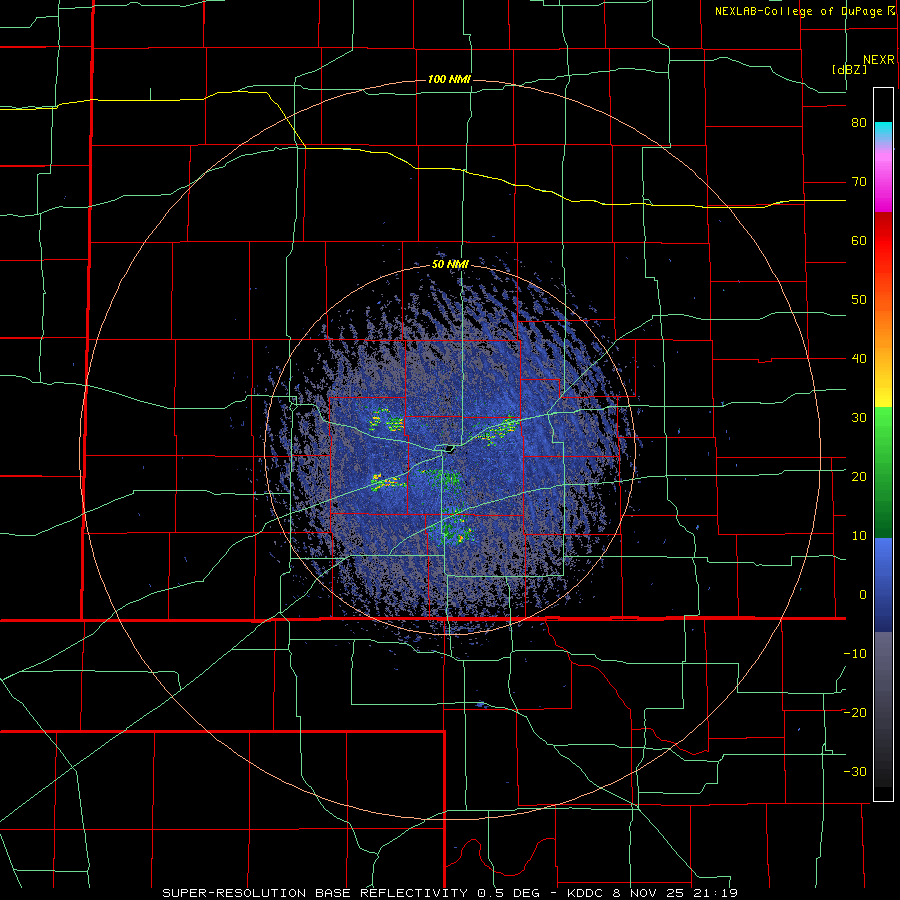The width and height of the screenshot is (900, 900).
Task: Click the 50 NMI range ring label
Action: tap(450, 264)
